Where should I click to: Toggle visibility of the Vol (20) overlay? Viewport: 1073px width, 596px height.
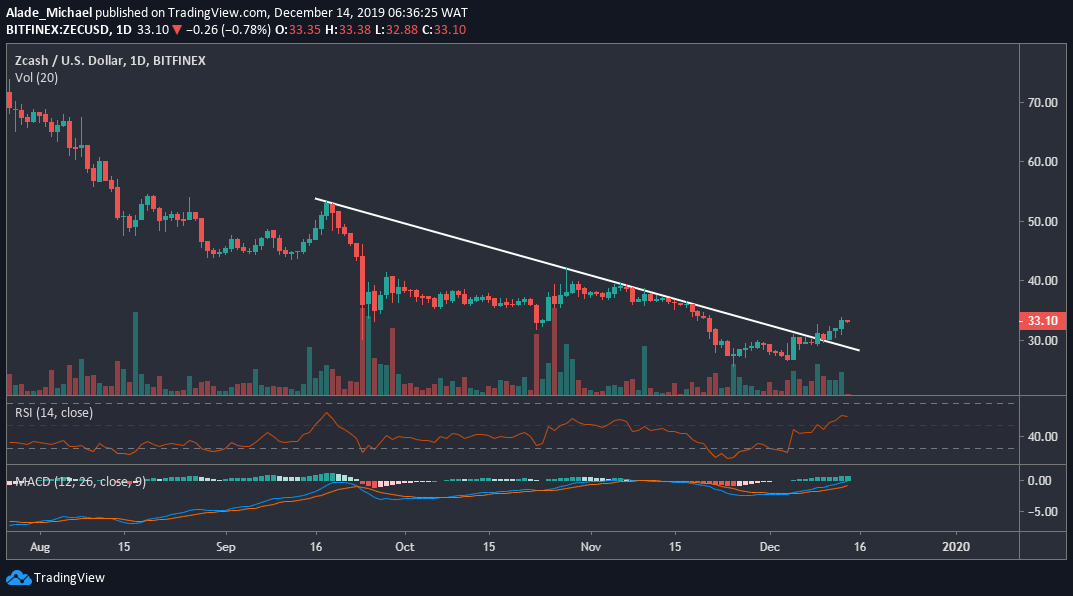click(35, 77)
